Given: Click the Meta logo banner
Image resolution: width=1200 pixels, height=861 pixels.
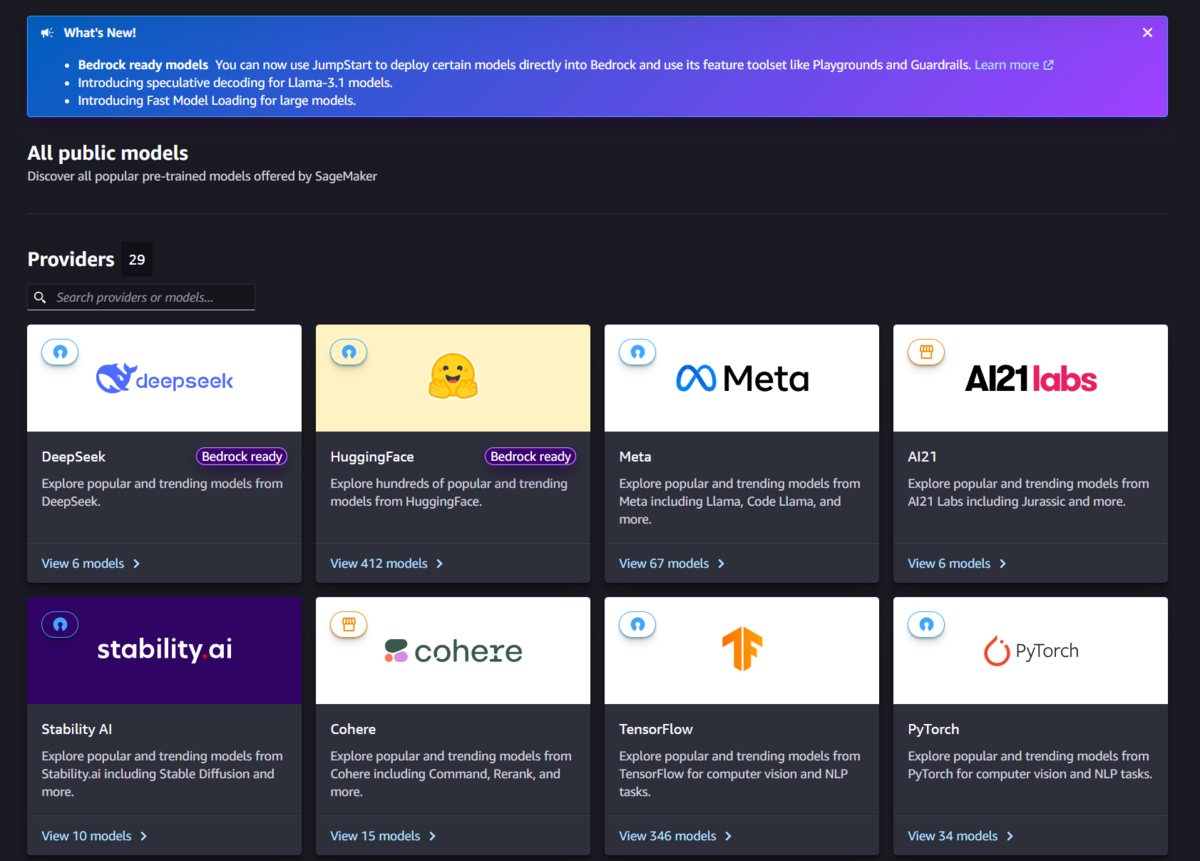Looking at the screenshot, I should [x=742, y=378].
